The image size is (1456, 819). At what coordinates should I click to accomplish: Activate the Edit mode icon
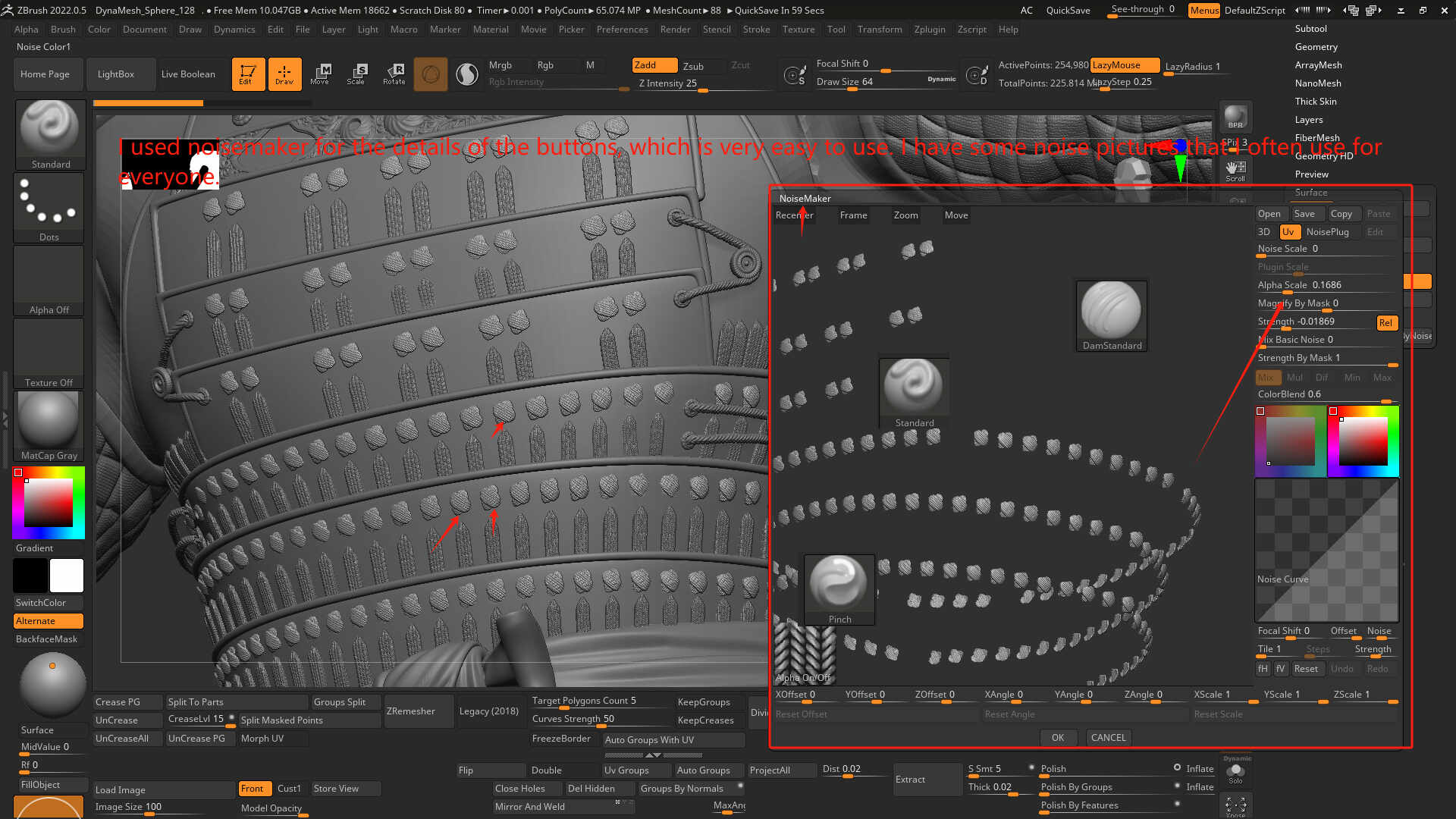(x=248, y=74)
